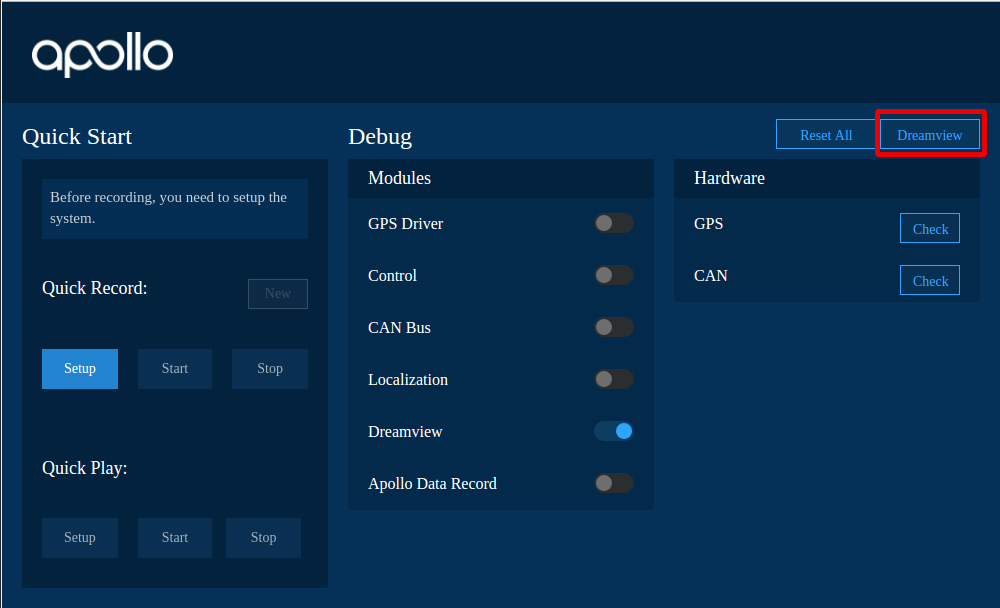Check the CAN hardware
Screen dimensions: 1000x608
[930, 280]
